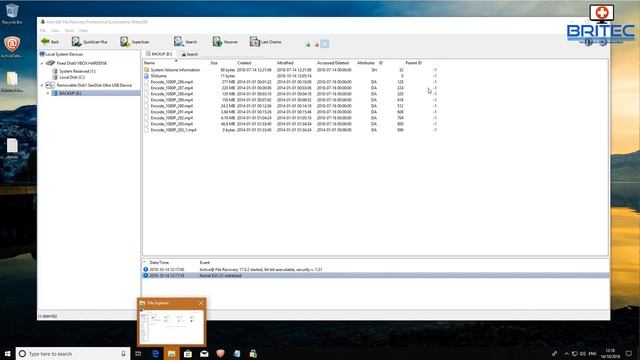Collapse the Removable Disk1 tree node
Screen dimensions: 640x360
[x=42, y=85]
